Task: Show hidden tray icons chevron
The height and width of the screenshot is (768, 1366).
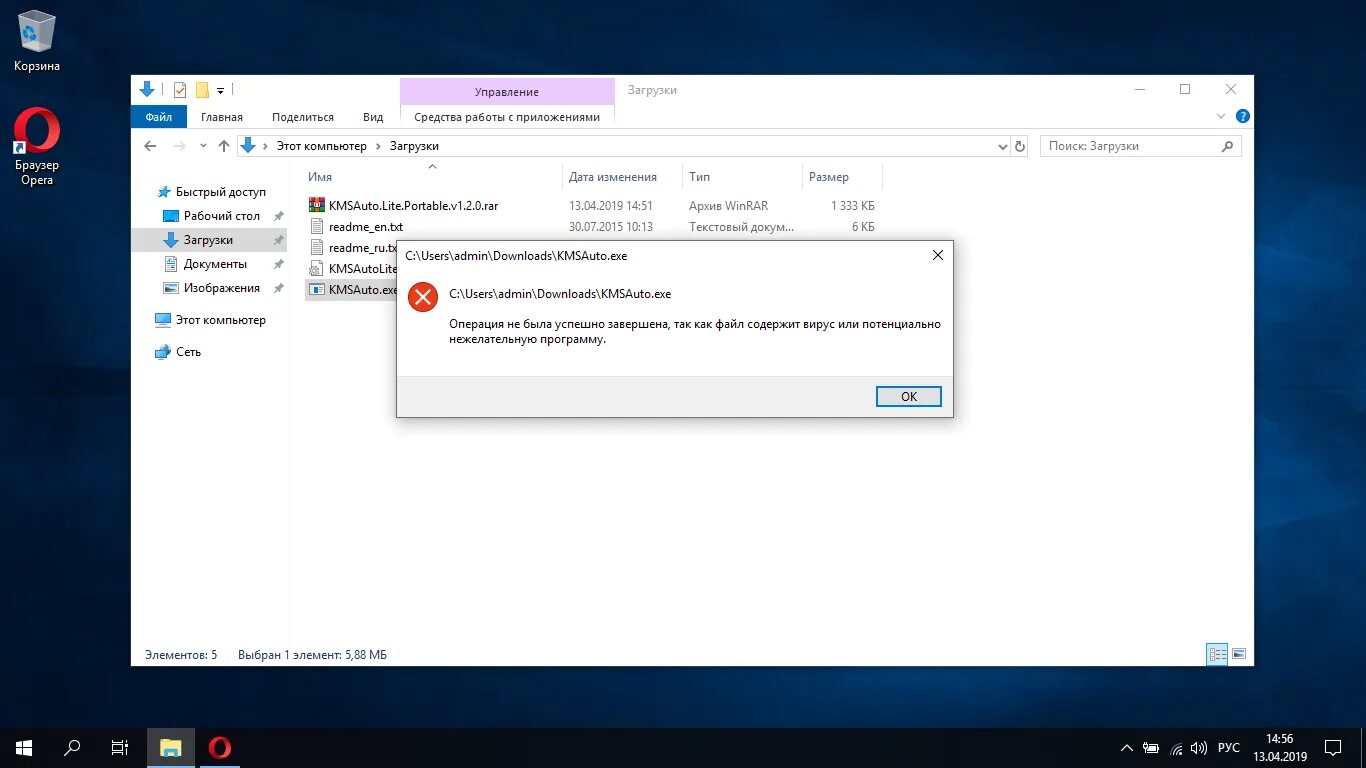Action: tap(1127, 748)
